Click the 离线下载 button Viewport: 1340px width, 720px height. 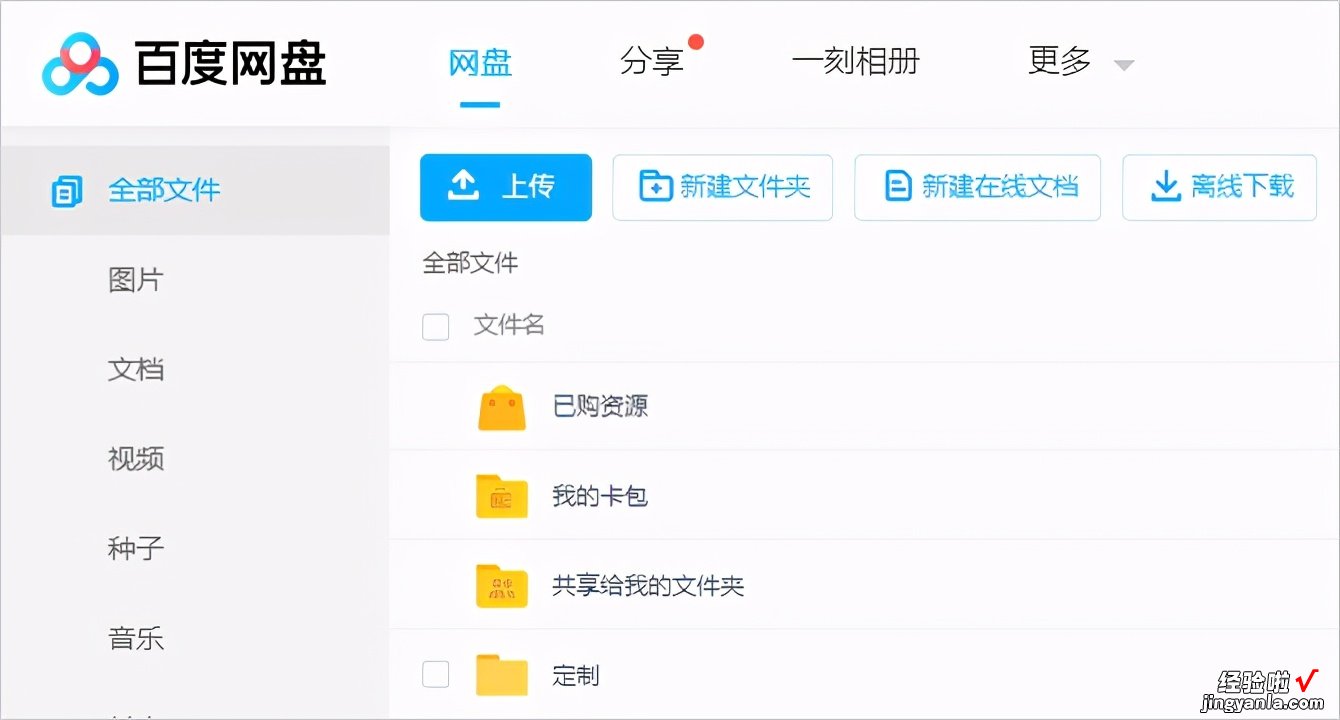pos(1219,186)
